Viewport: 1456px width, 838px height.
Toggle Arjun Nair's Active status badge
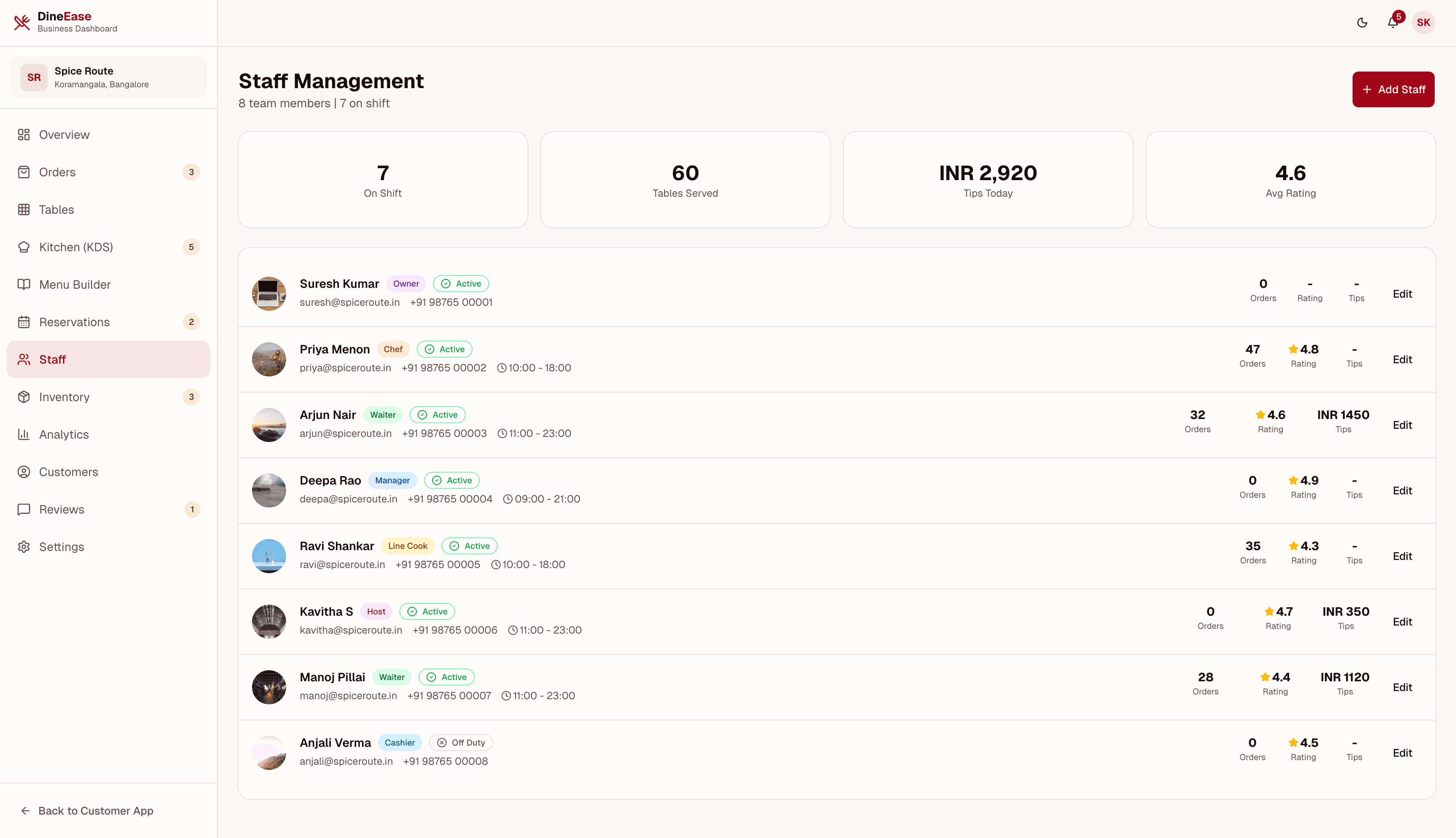click(x=437, y=414)
